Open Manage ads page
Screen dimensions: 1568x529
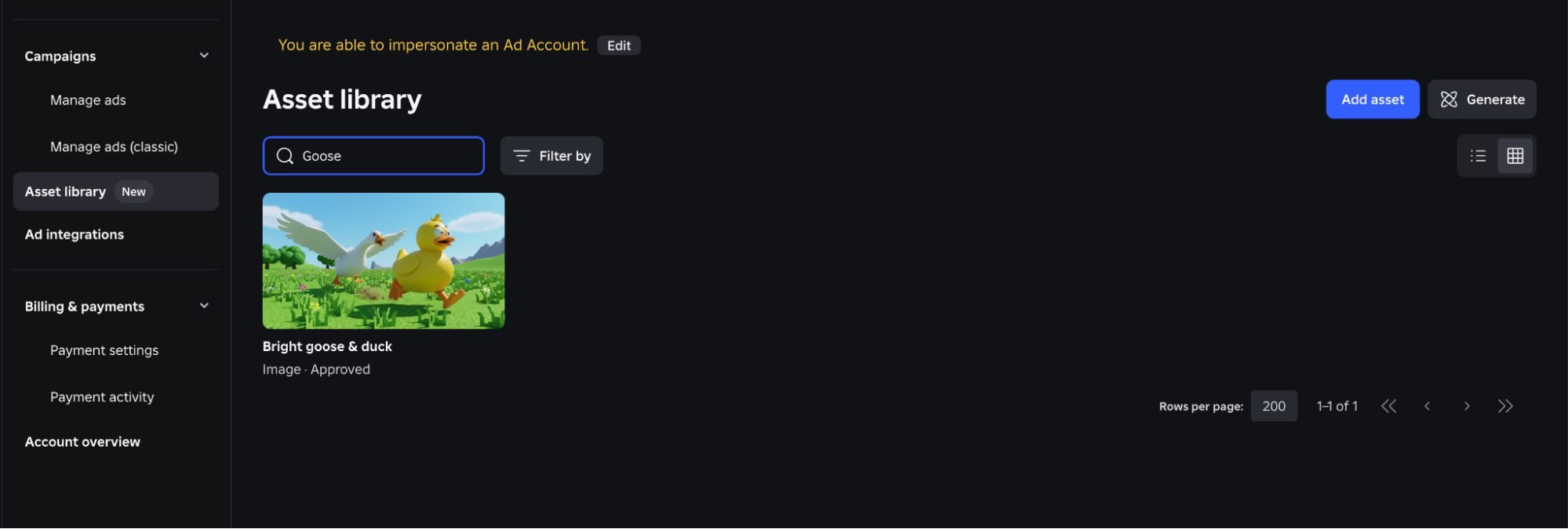coord(88,100)
